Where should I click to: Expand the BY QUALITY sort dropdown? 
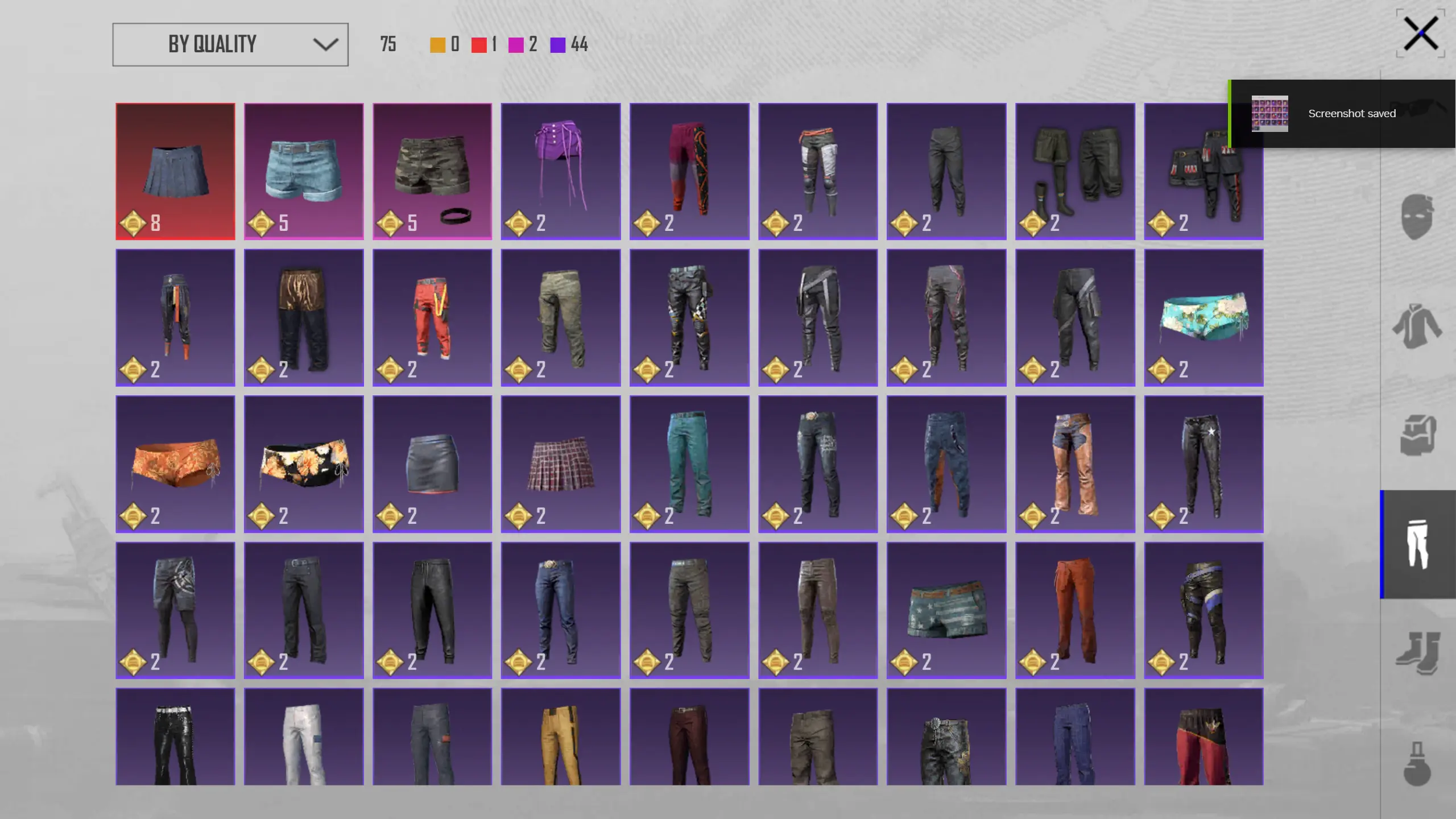[230, 44]
